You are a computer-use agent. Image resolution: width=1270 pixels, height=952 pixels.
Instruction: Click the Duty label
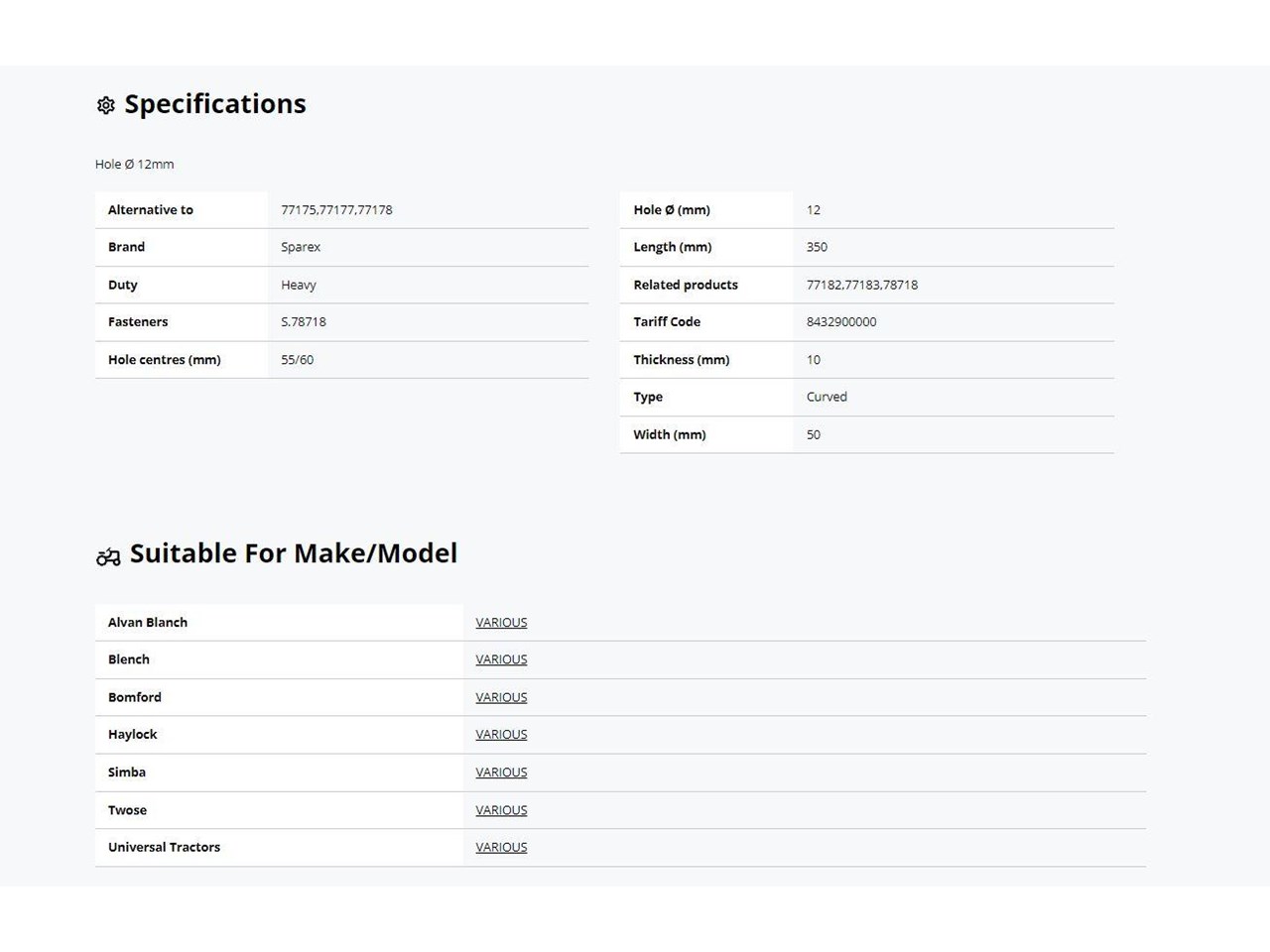pos(123,285)
